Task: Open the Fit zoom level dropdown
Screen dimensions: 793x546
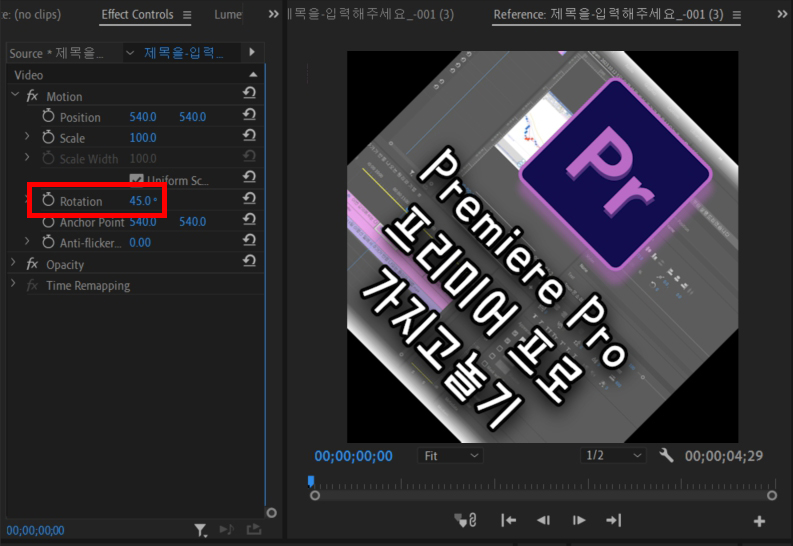Action: pyautogui.click(x=450, y=456)
